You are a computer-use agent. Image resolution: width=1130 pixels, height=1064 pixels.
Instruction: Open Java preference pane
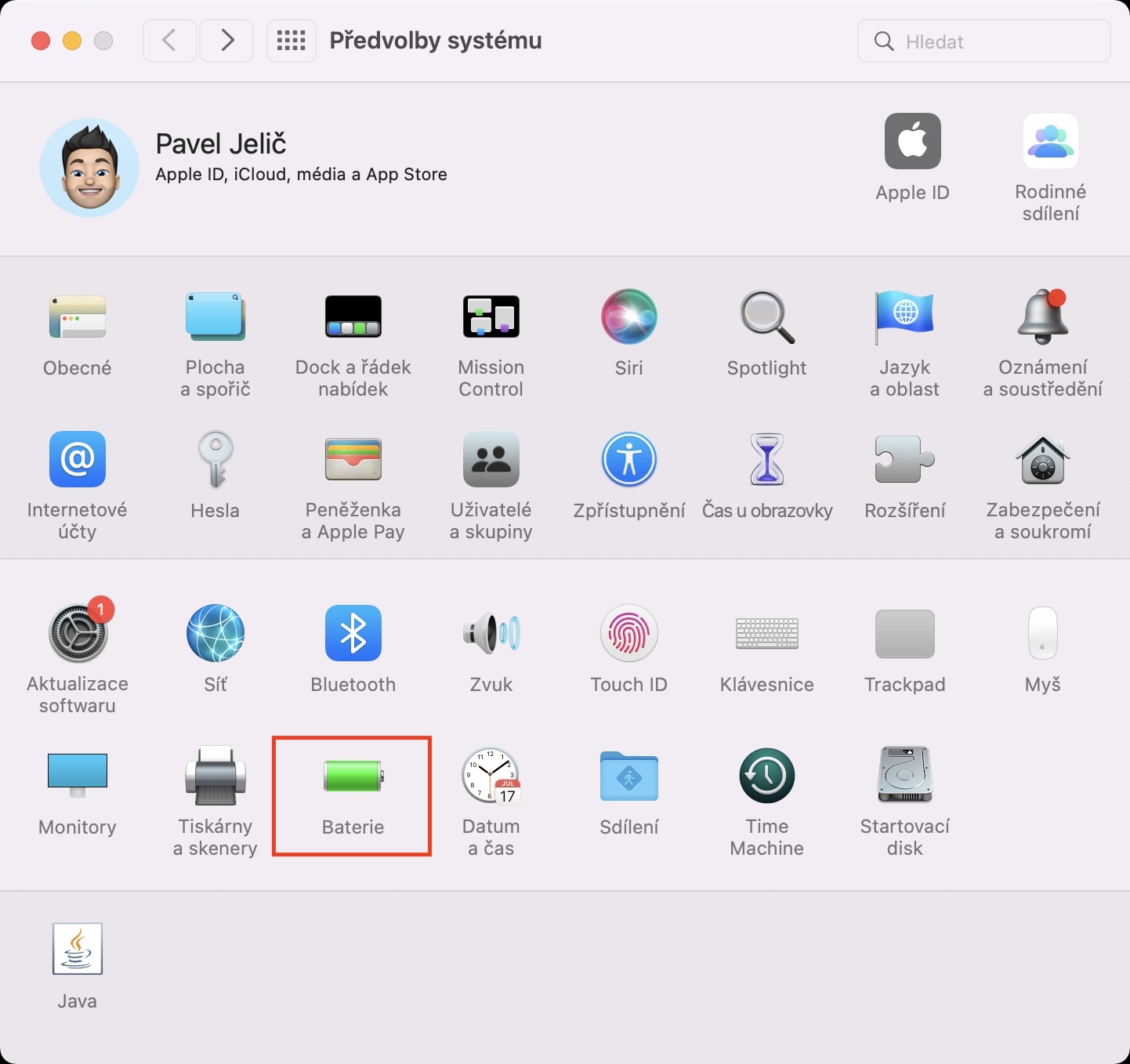(x=77, y=949)
